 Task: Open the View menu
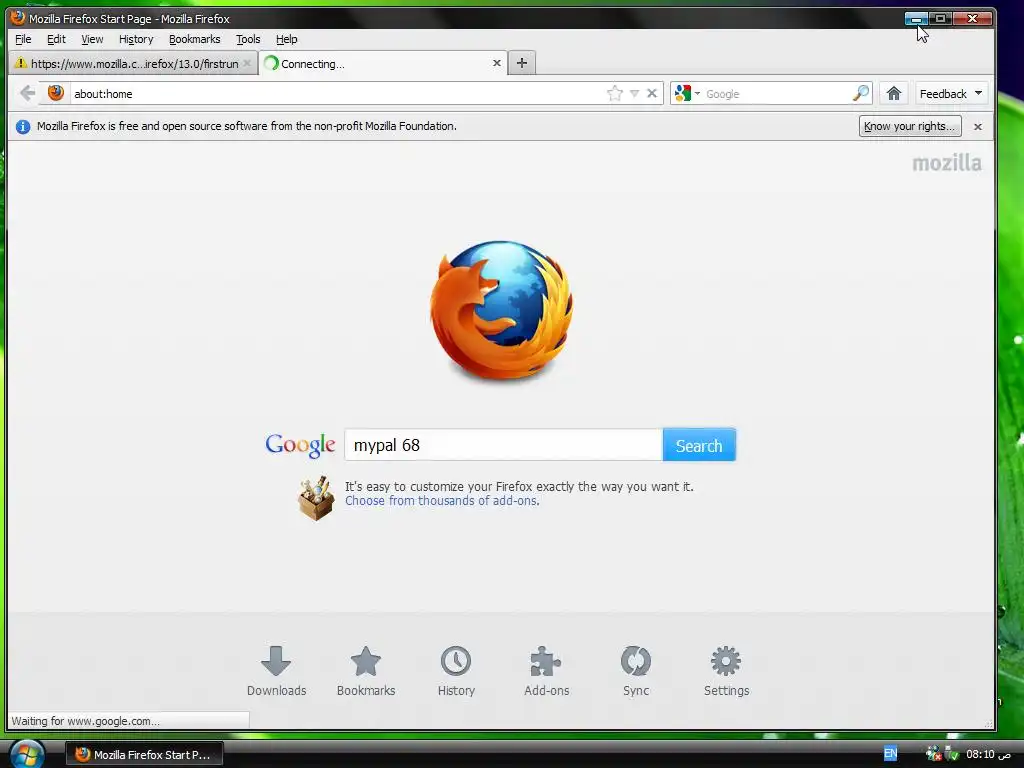(x=92, y=39)
